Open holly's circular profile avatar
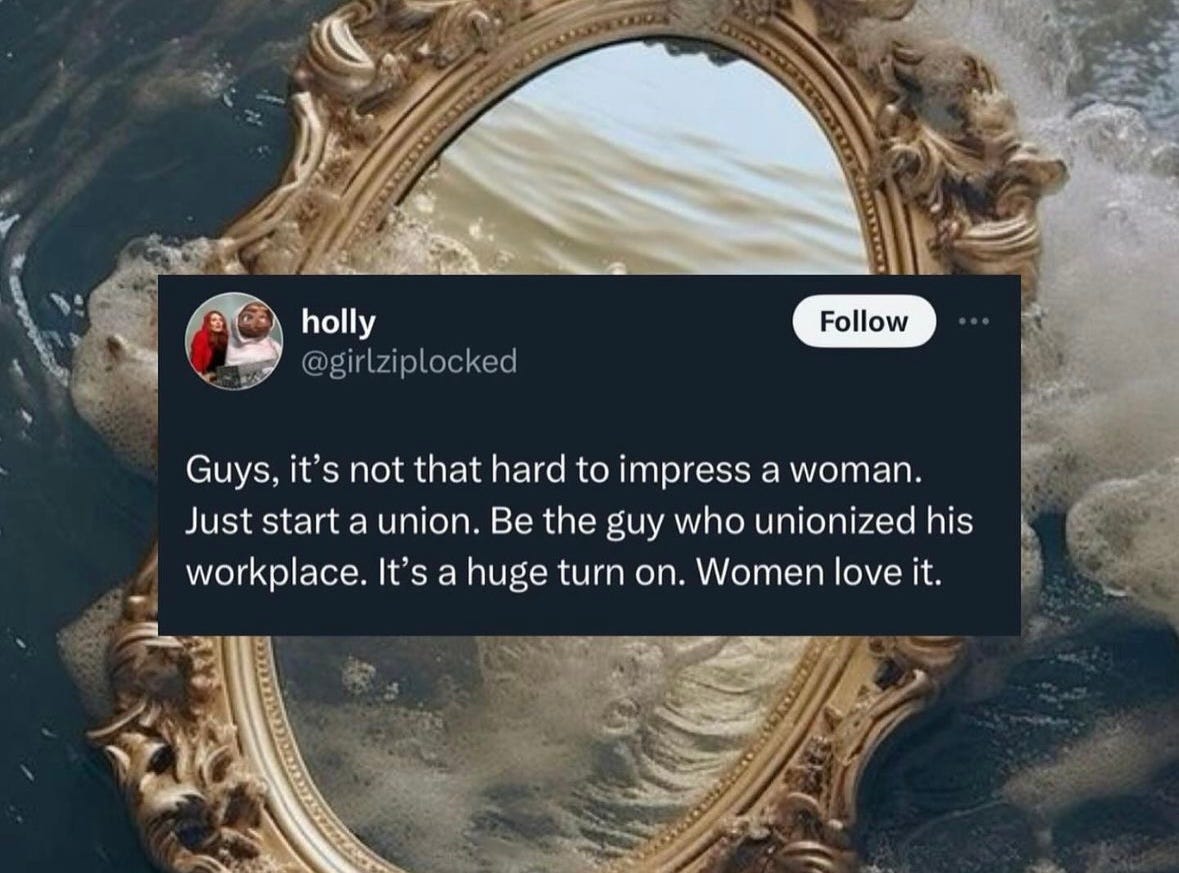 (234, 341)
